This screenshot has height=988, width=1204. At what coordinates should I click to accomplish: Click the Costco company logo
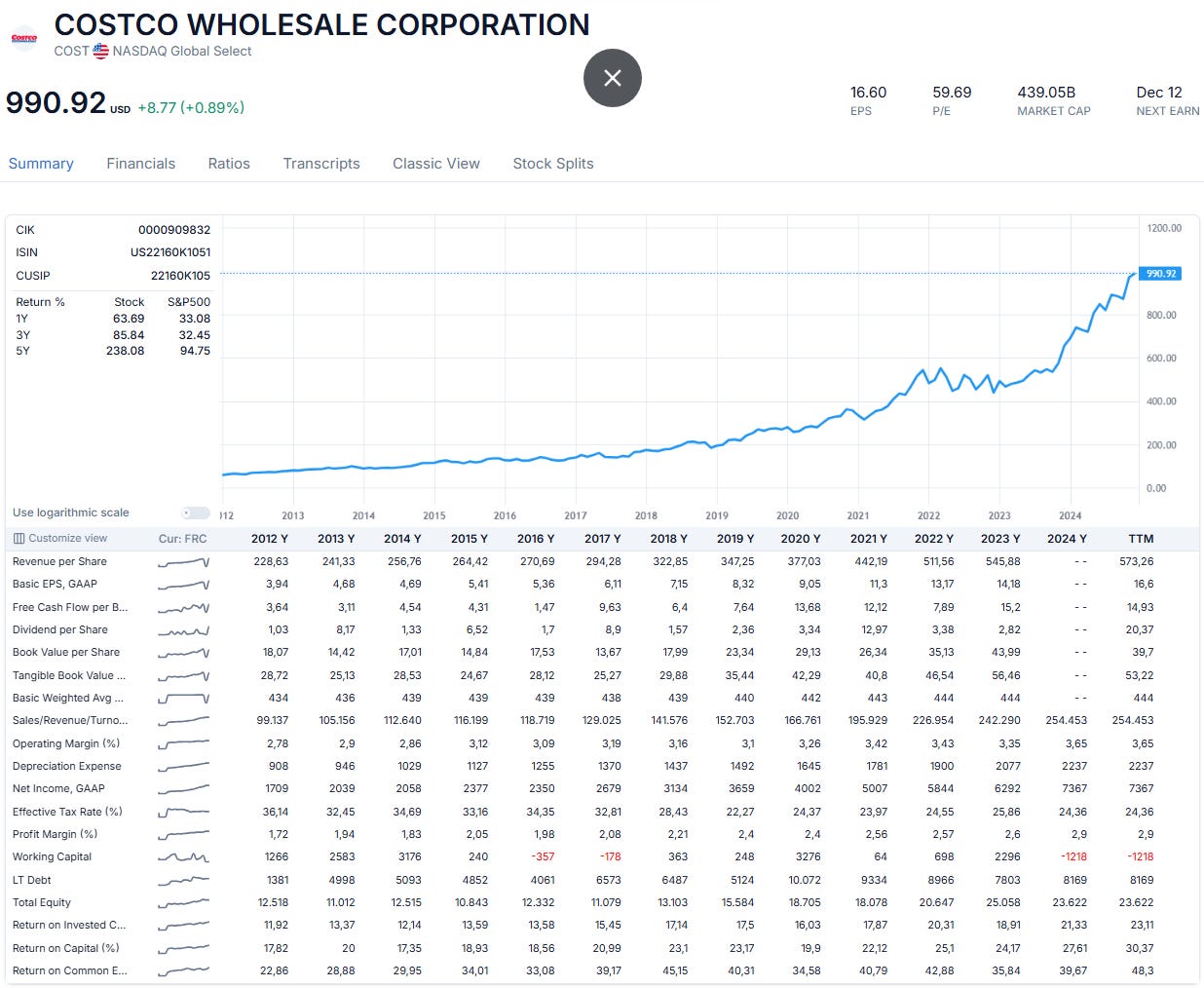click(x=23, y=39)
